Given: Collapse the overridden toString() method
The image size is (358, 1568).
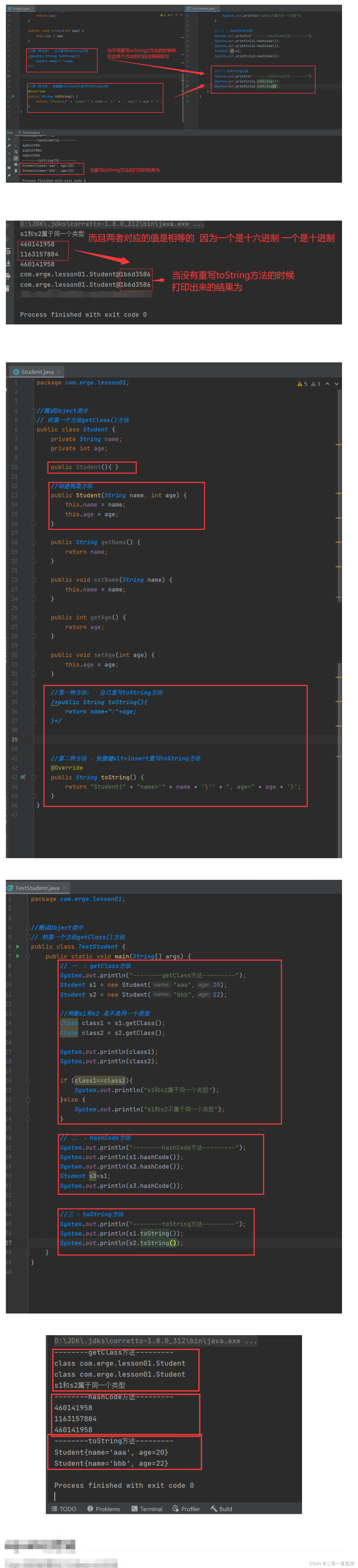Looking at the screenshot, I should (x=33, y=777).
